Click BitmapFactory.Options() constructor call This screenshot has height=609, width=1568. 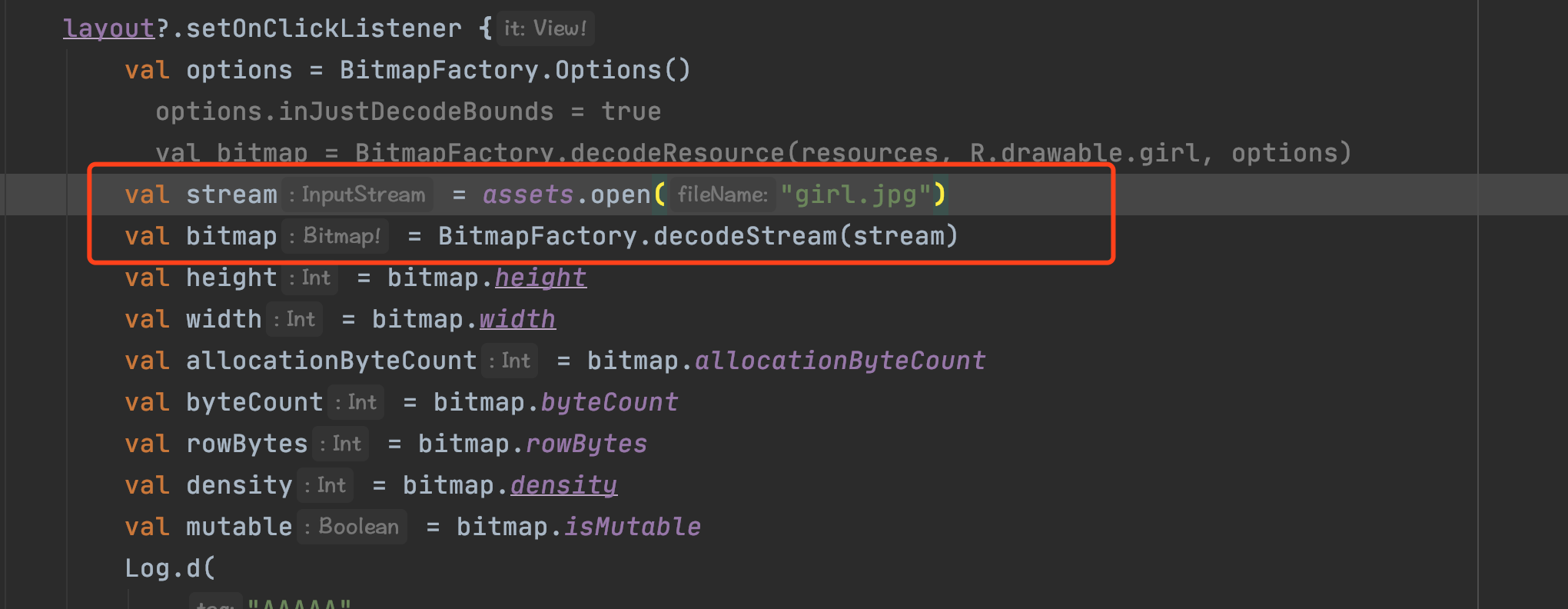(515, 70)
